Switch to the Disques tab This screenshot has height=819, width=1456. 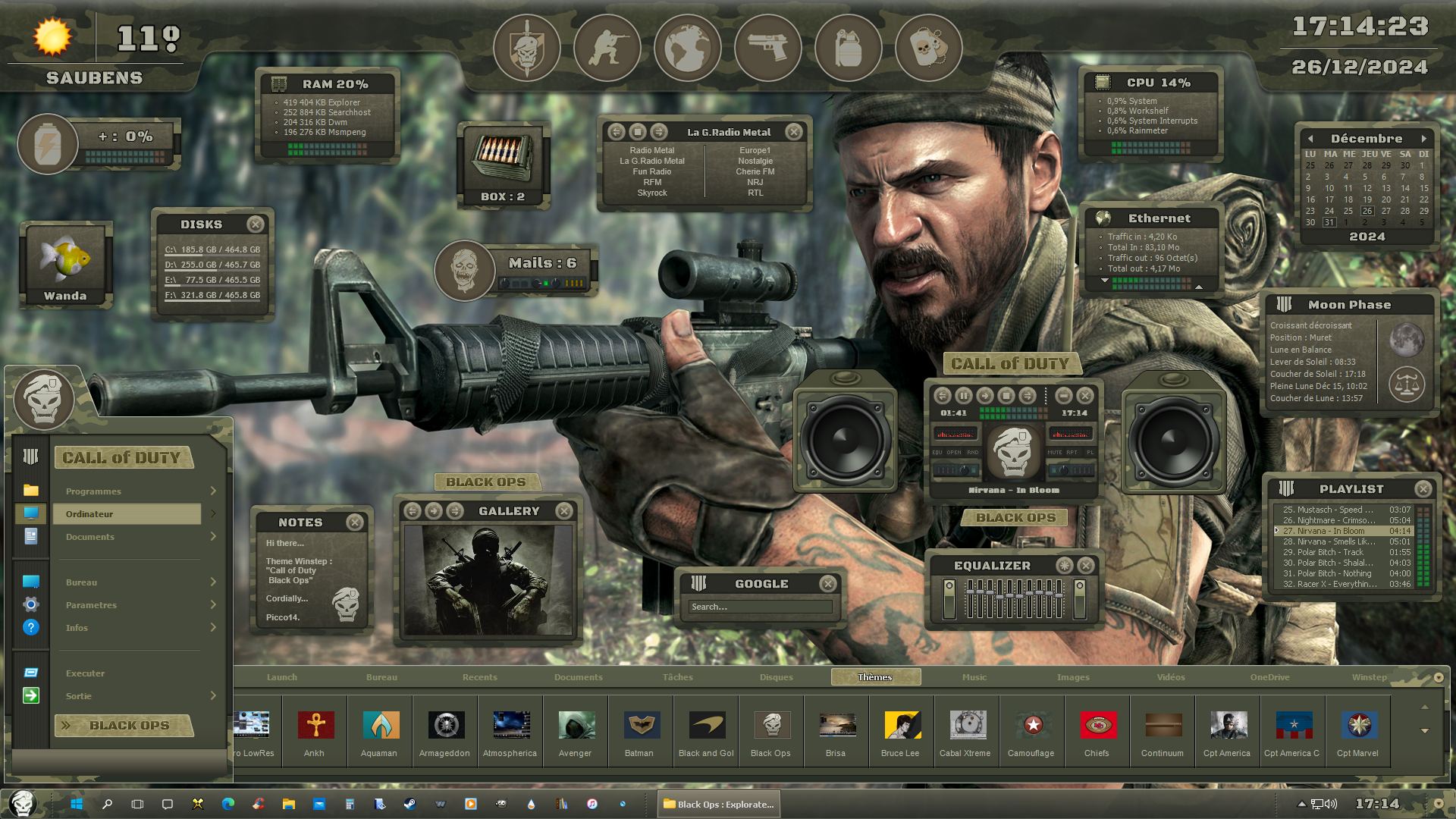[777, 677]
